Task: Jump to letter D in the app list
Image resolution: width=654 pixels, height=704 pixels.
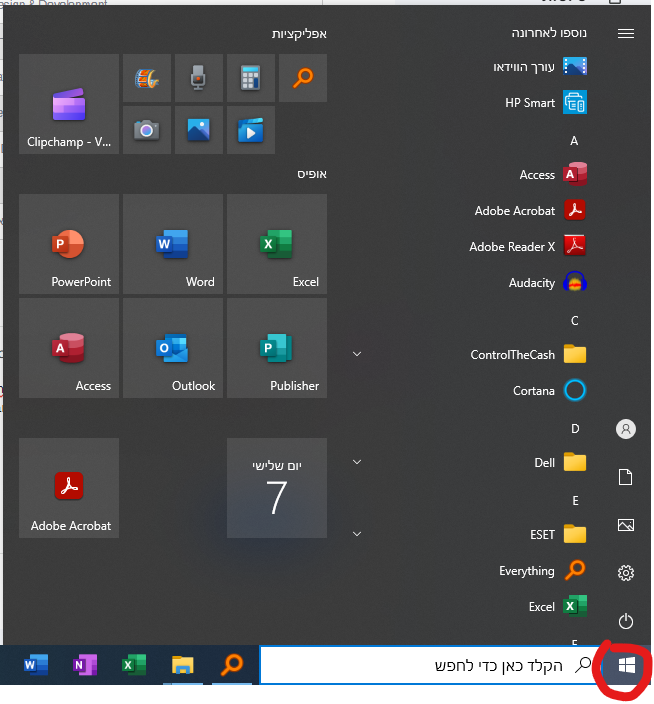Action: point(575,429)
